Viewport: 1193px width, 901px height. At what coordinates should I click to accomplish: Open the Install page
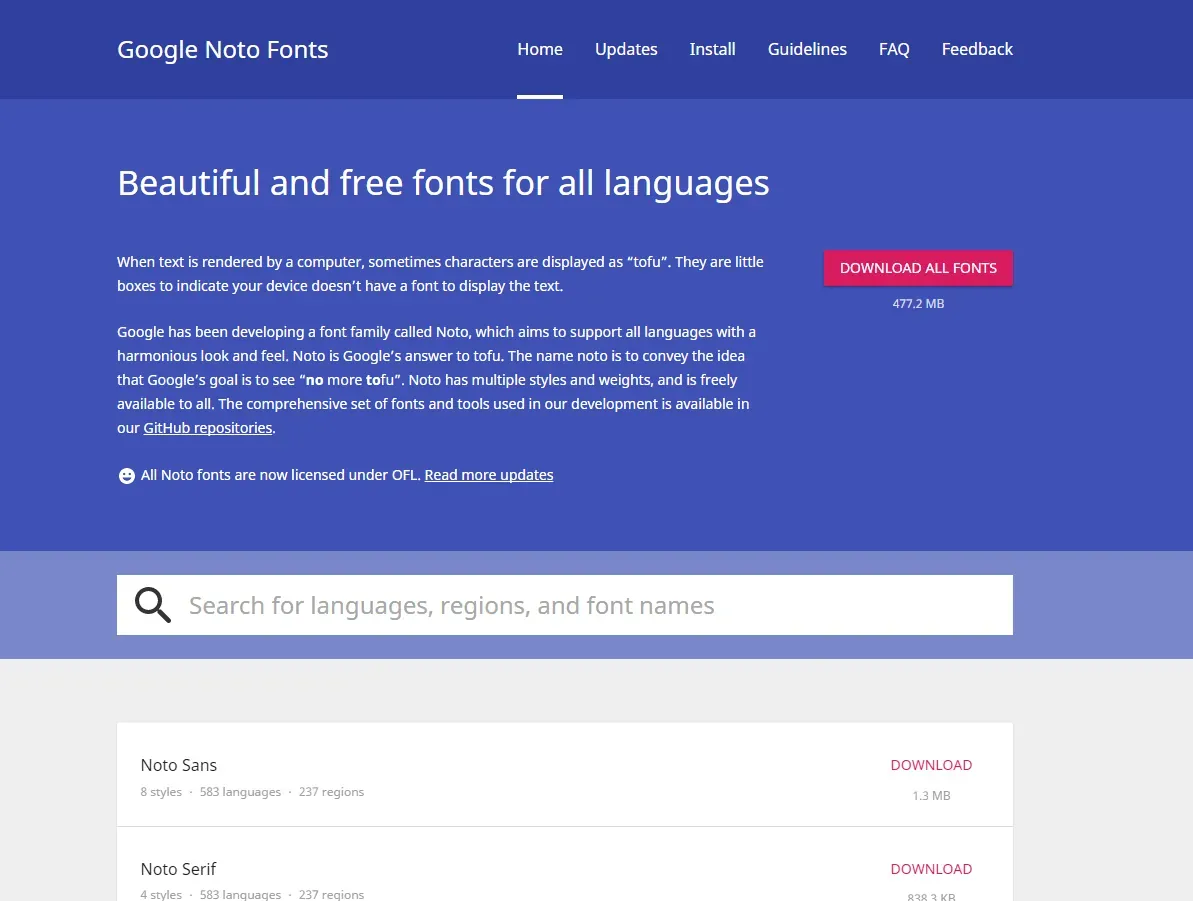(x=712, y=49)
